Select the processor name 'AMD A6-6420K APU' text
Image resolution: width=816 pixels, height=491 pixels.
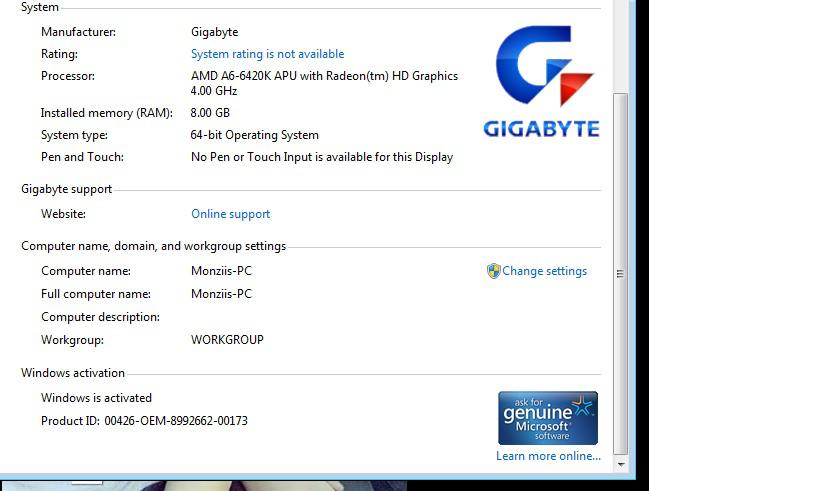(244, 76)
